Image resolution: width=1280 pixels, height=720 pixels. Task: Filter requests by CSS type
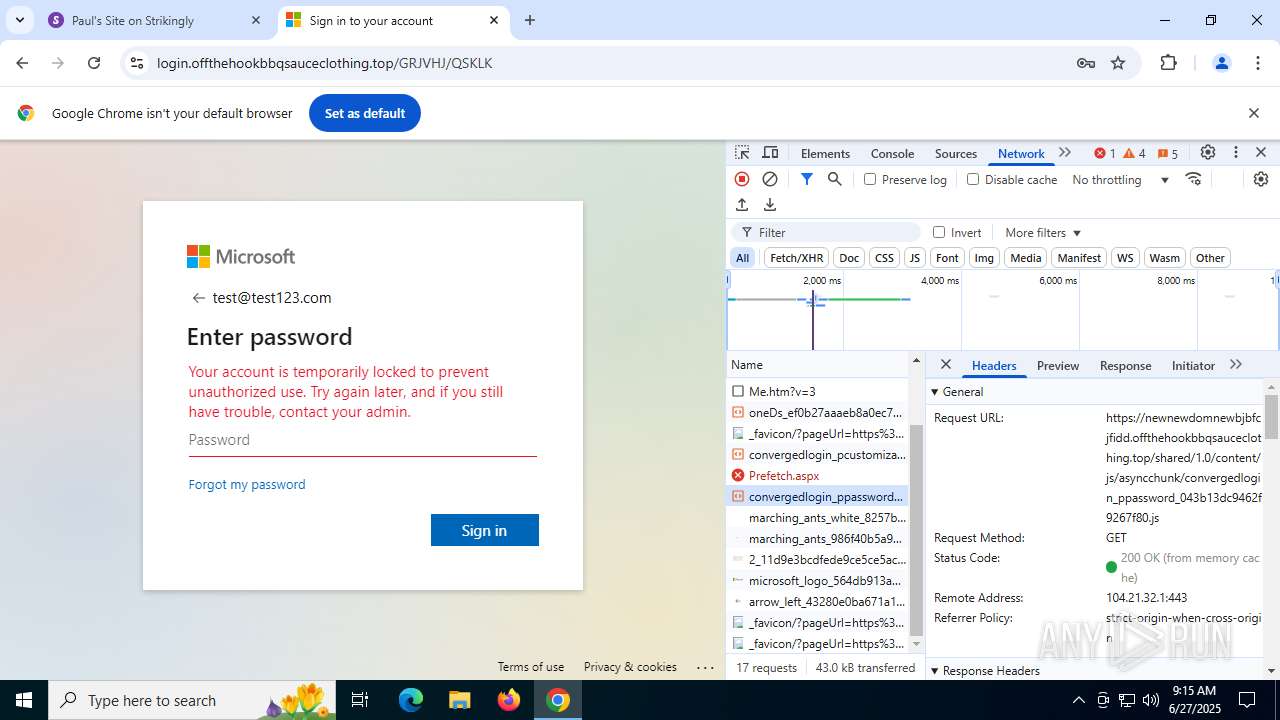tap(884, 258)
